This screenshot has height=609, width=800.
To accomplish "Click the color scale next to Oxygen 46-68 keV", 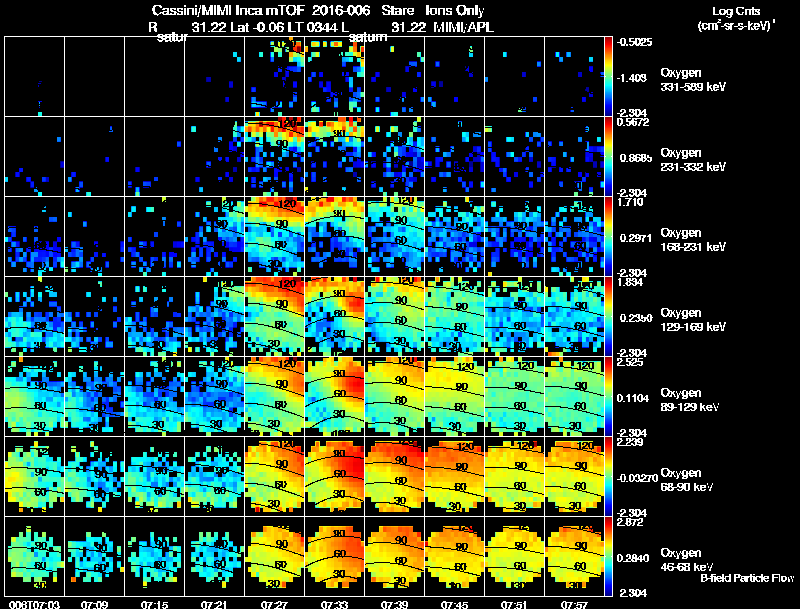I will tap(608, 556).
